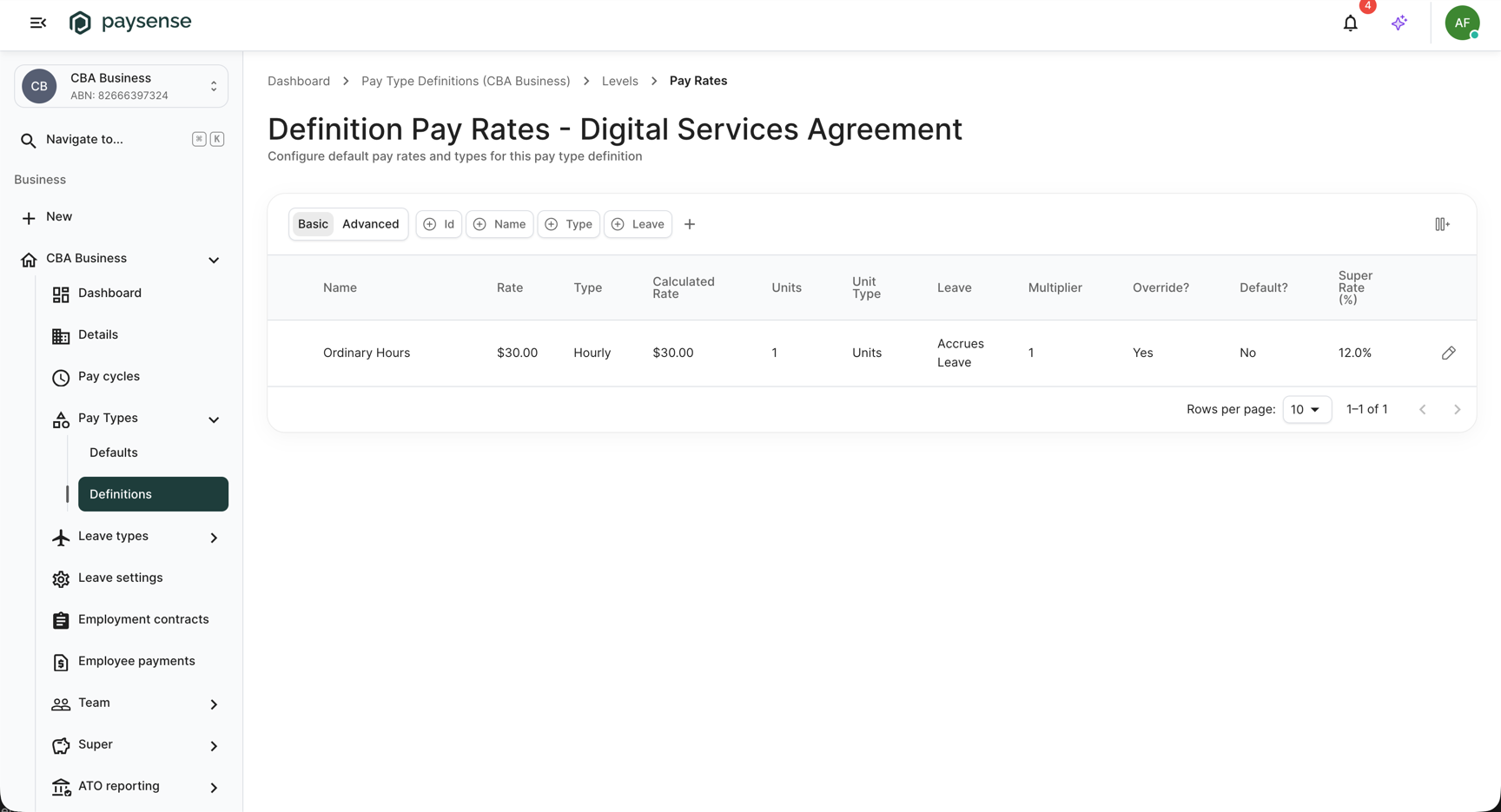This screenshot has width=1501, height=812.
Task: Add the Id filter chip
Action: [439, 224]
